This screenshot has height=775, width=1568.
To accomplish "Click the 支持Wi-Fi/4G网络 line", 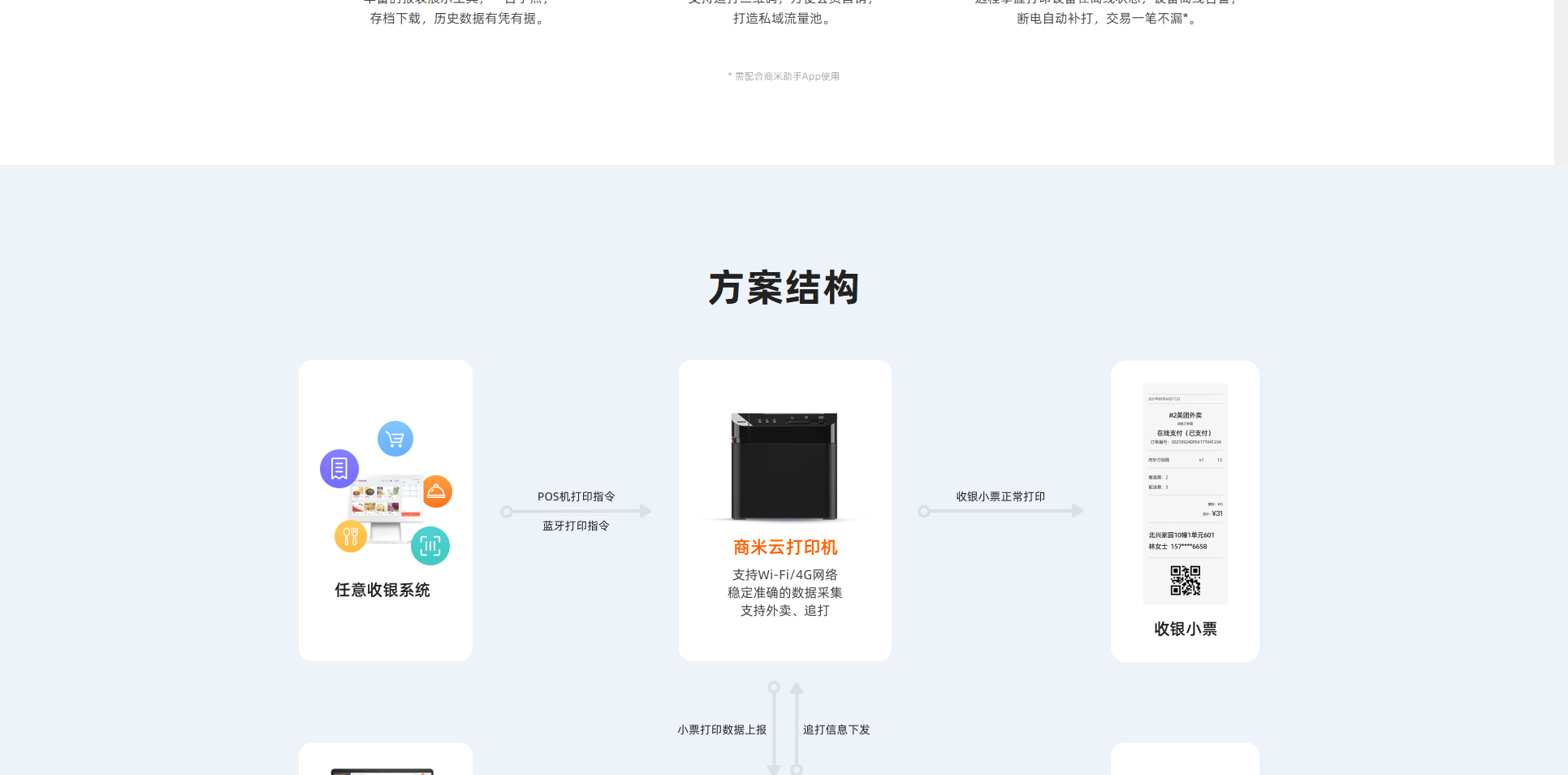I will pos(785,574).
